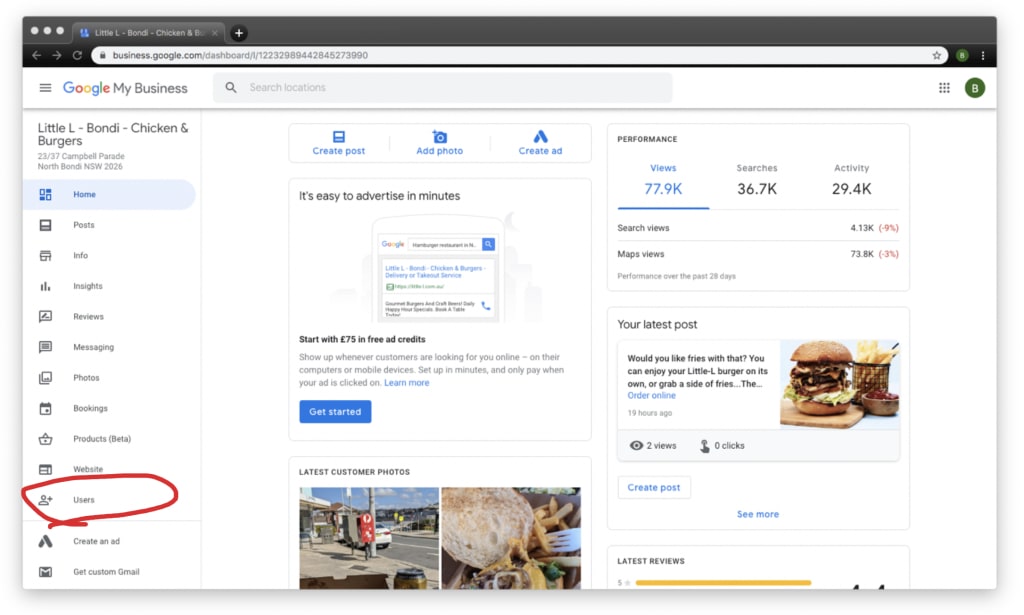Open the Messaging chat icon

(45, 347)
